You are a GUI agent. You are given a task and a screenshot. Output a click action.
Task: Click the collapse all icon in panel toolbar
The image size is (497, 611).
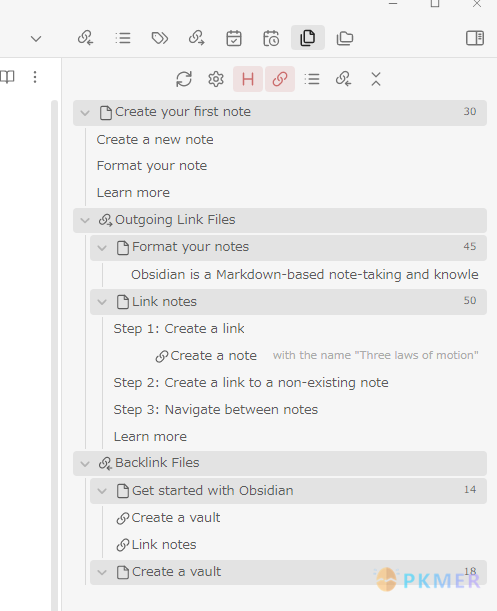coord(376,79)
